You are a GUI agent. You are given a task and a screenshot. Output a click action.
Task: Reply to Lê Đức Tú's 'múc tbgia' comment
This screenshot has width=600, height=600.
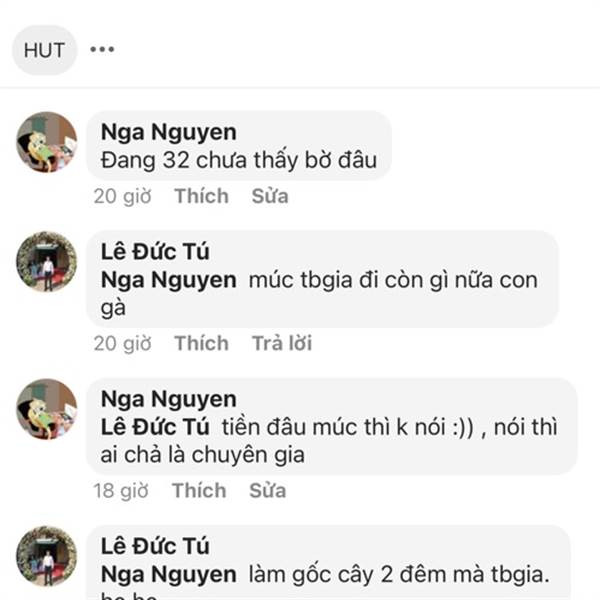[282, 343]
